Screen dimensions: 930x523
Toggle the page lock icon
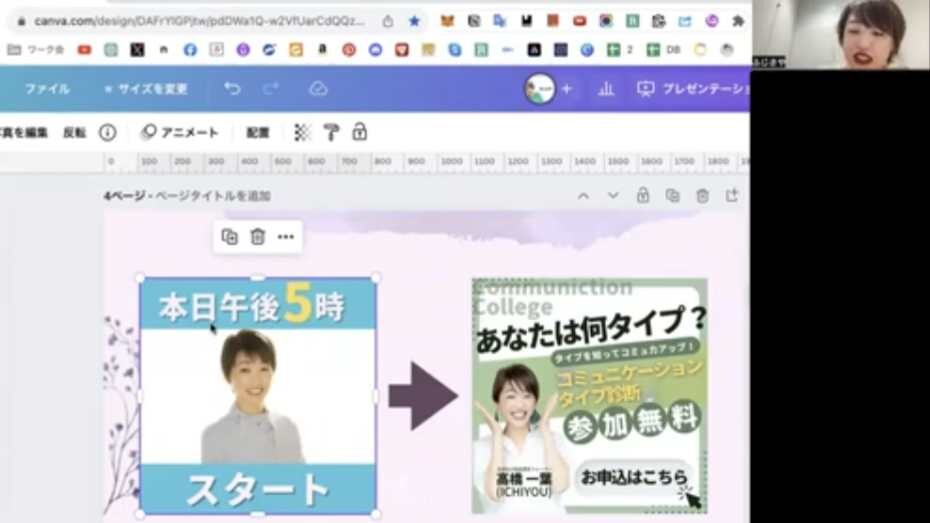coord(643,196)
